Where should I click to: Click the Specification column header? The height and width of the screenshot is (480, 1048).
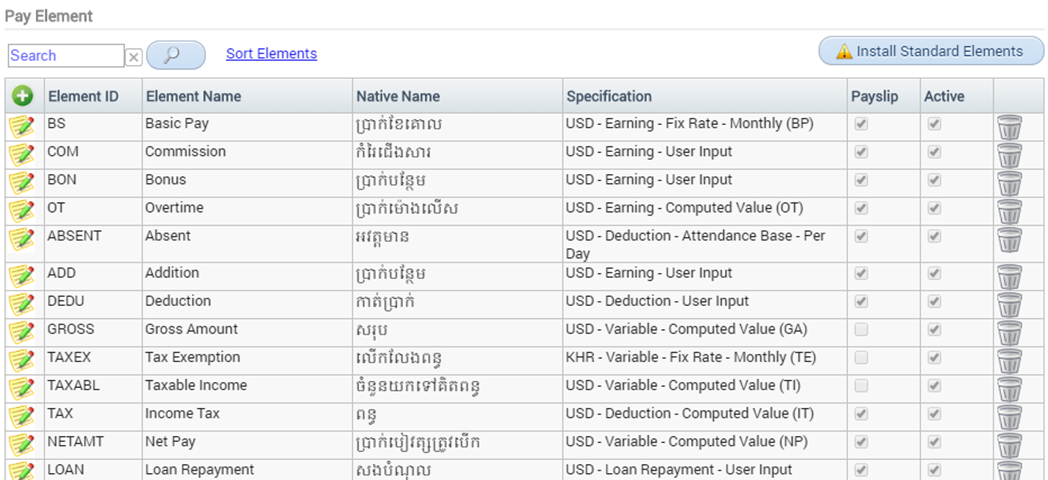click(x=609, y=96)
